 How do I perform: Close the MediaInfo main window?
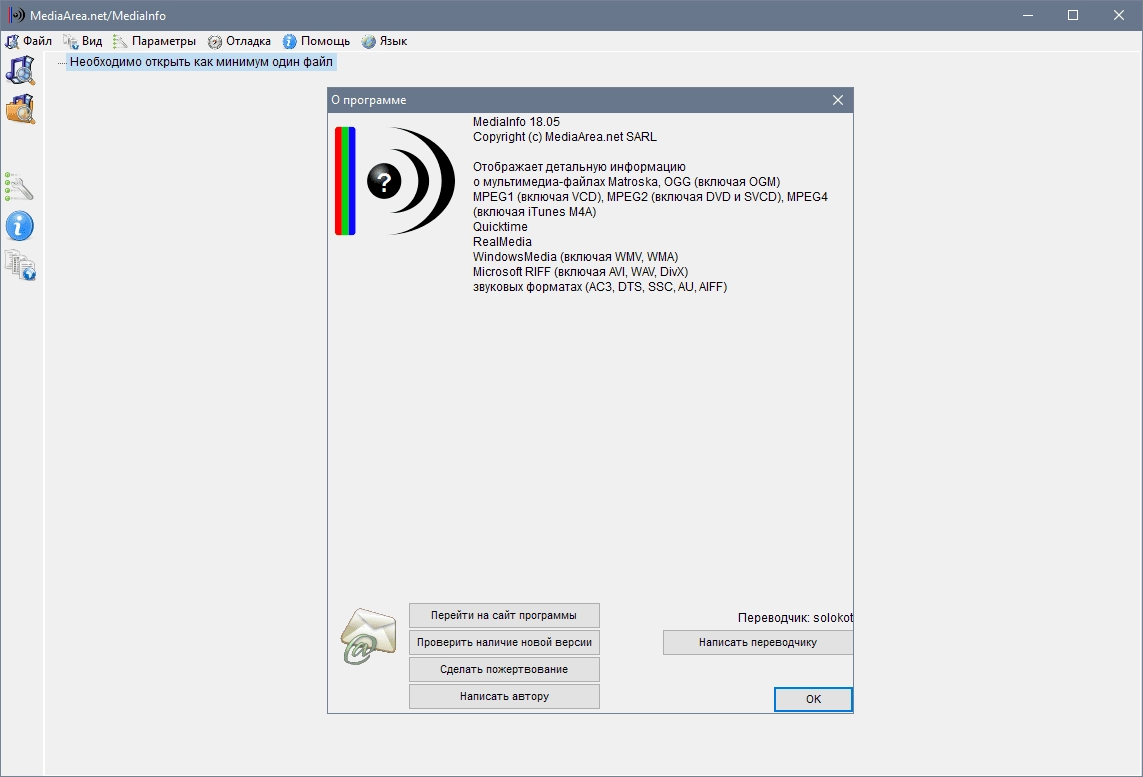1119,15
